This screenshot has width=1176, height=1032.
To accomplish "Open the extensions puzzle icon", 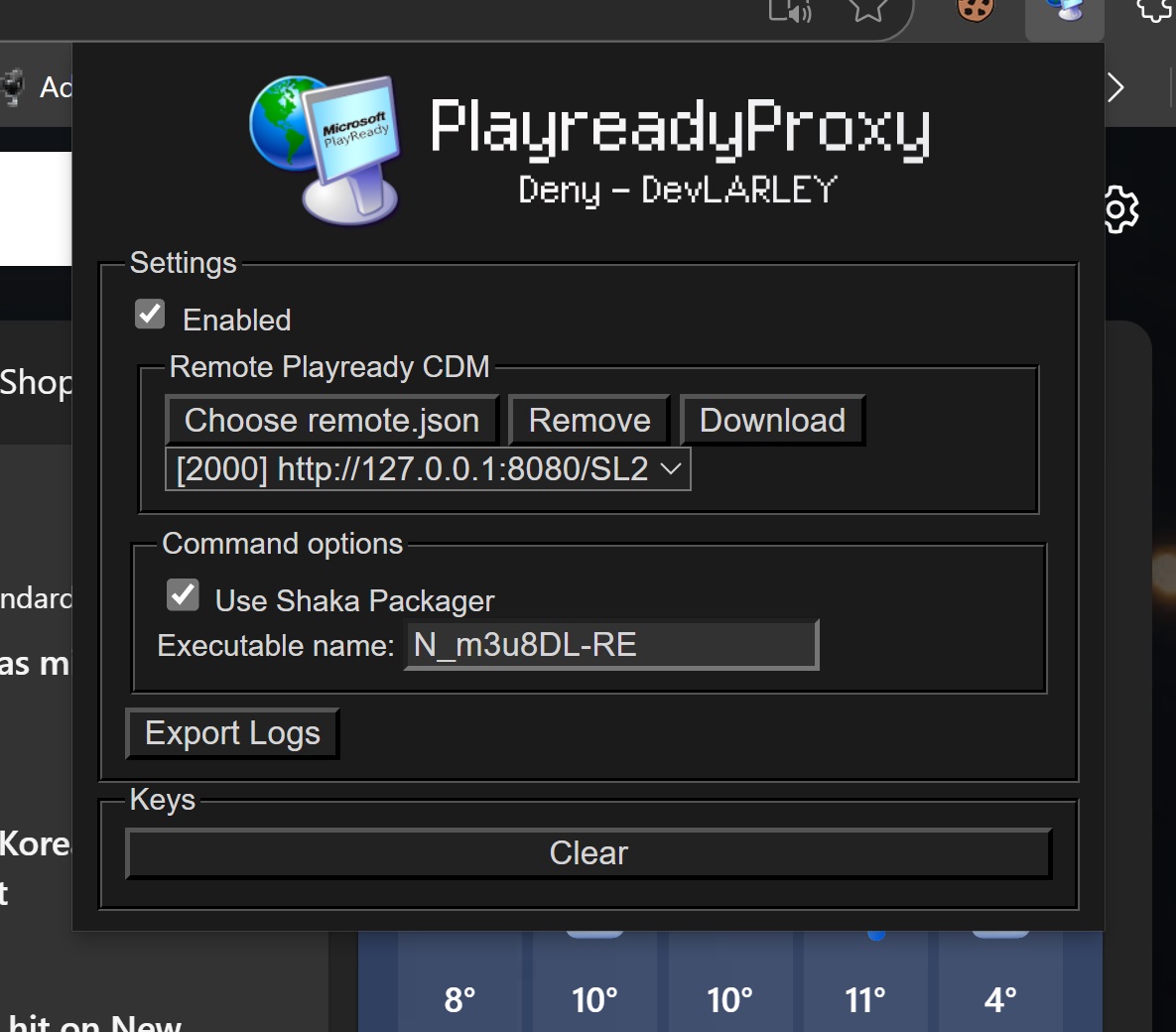I will point(1156,9).
